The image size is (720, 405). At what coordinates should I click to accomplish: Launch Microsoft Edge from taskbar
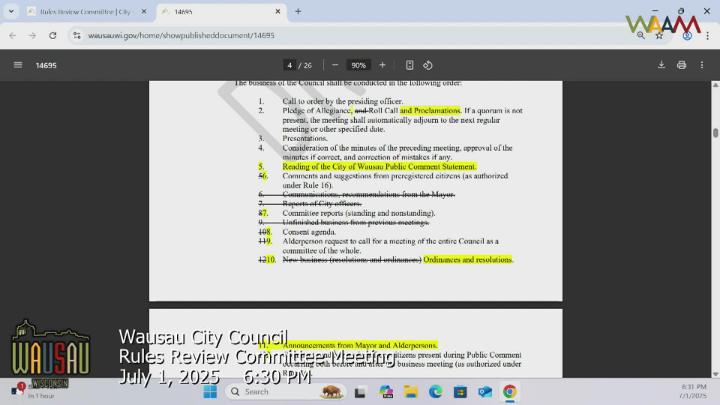coord(435,392)
